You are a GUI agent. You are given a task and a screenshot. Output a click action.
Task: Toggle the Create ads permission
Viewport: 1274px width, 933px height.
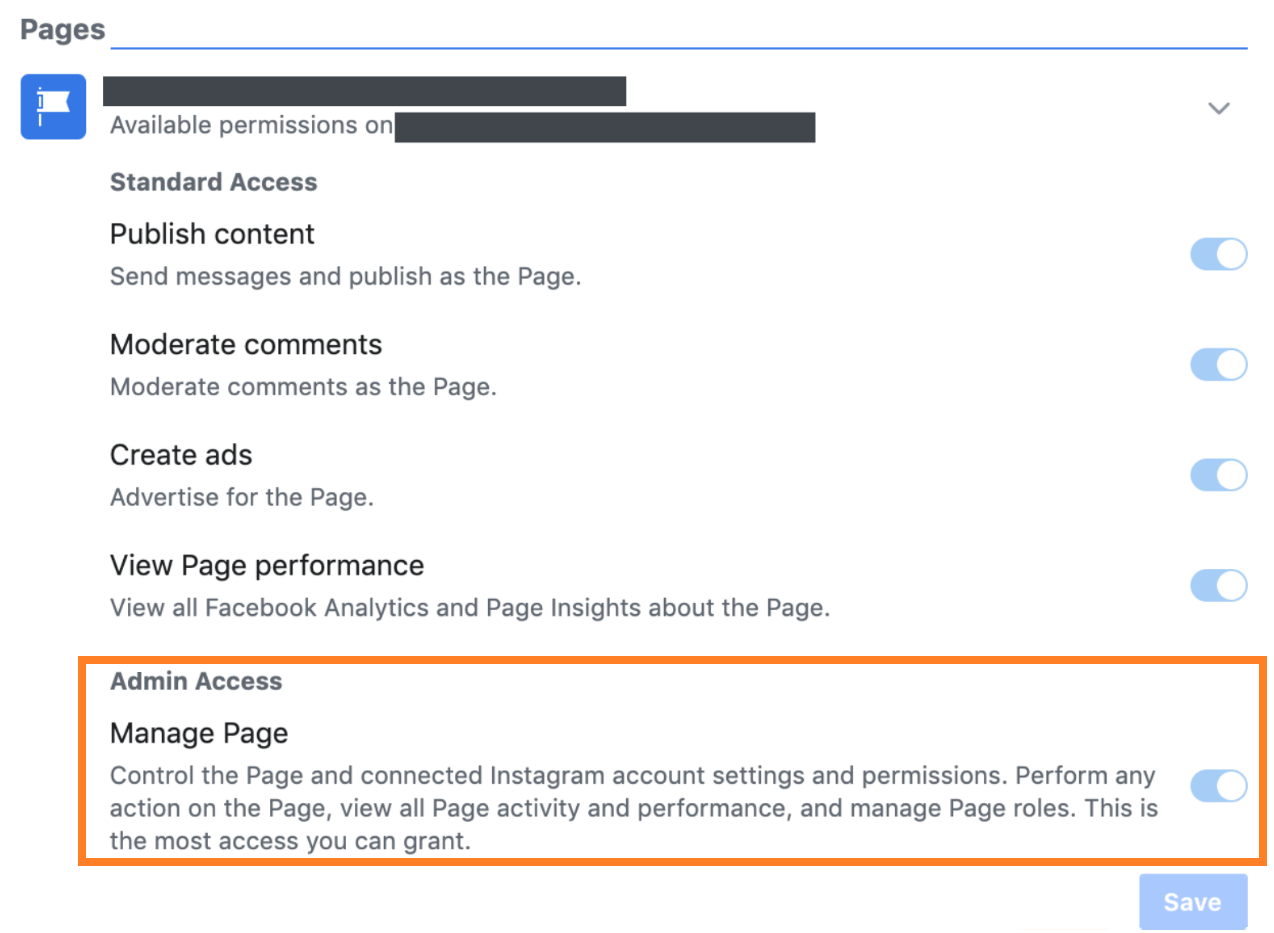[1218, 475]
